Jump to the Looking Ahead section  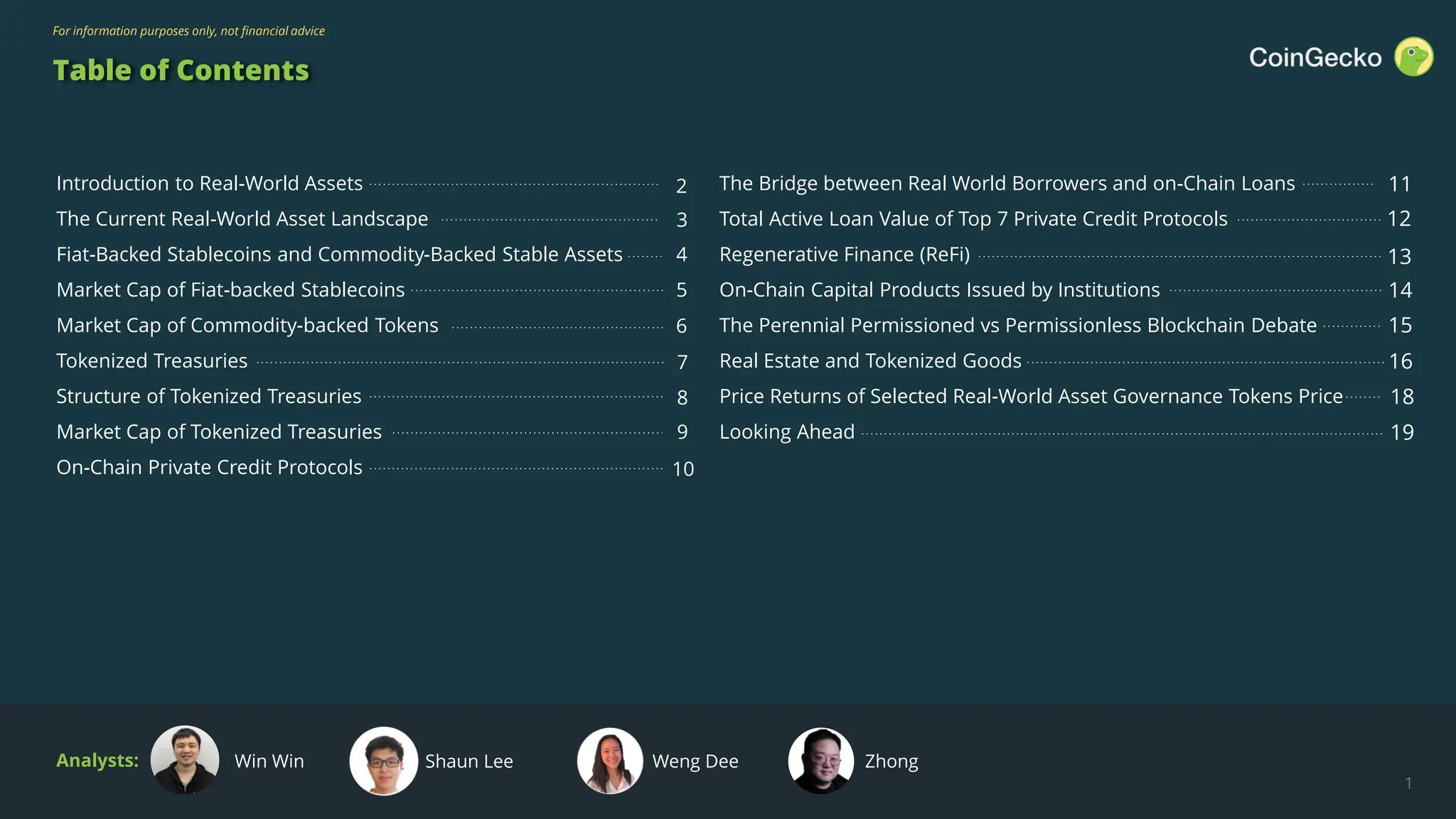pos(787,432)
